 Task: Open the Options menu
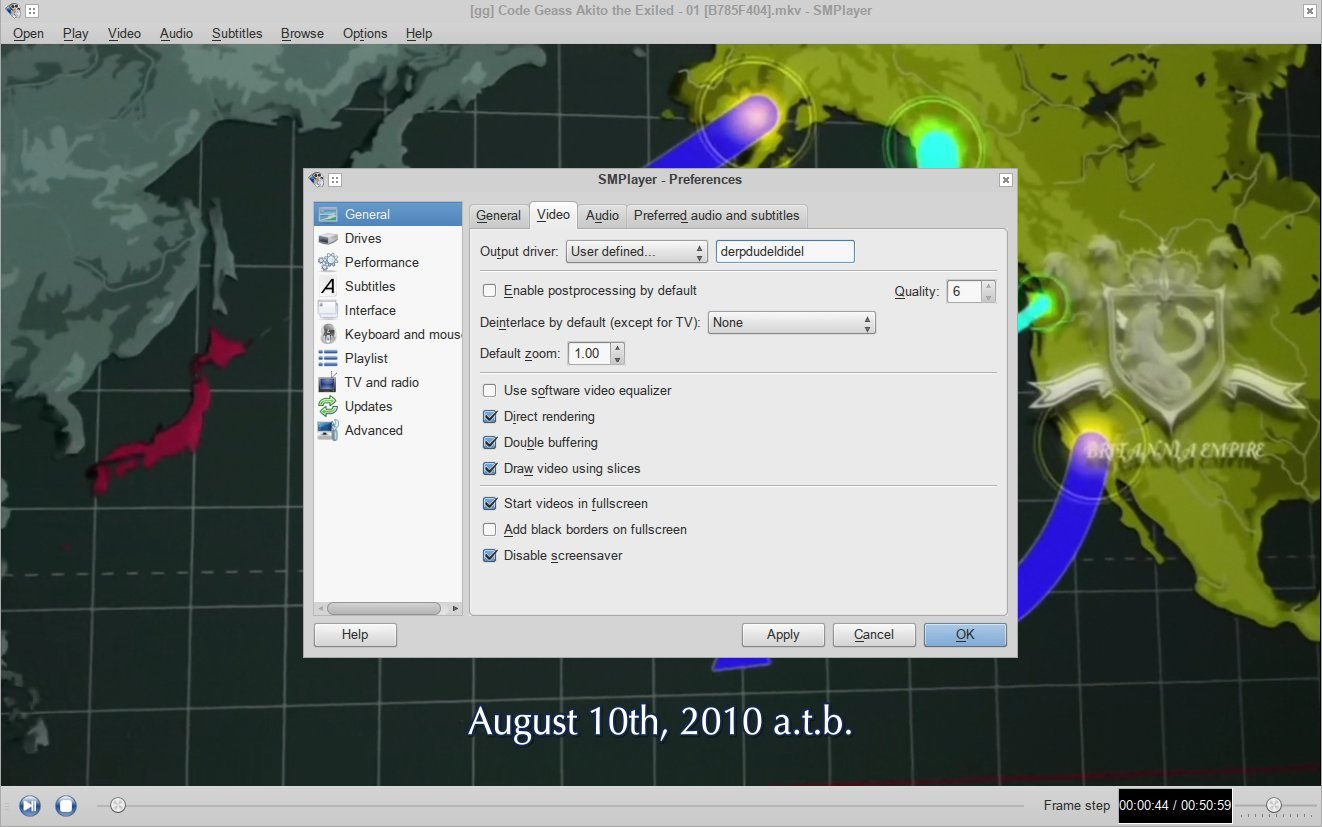[x=365, y=33]
